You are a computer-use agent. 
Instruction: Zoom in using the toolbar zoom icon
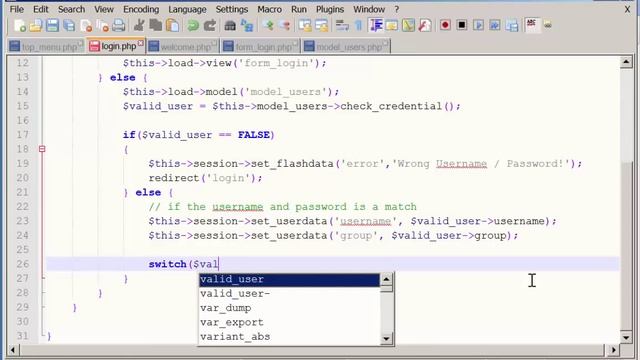(x=268, y=26)
